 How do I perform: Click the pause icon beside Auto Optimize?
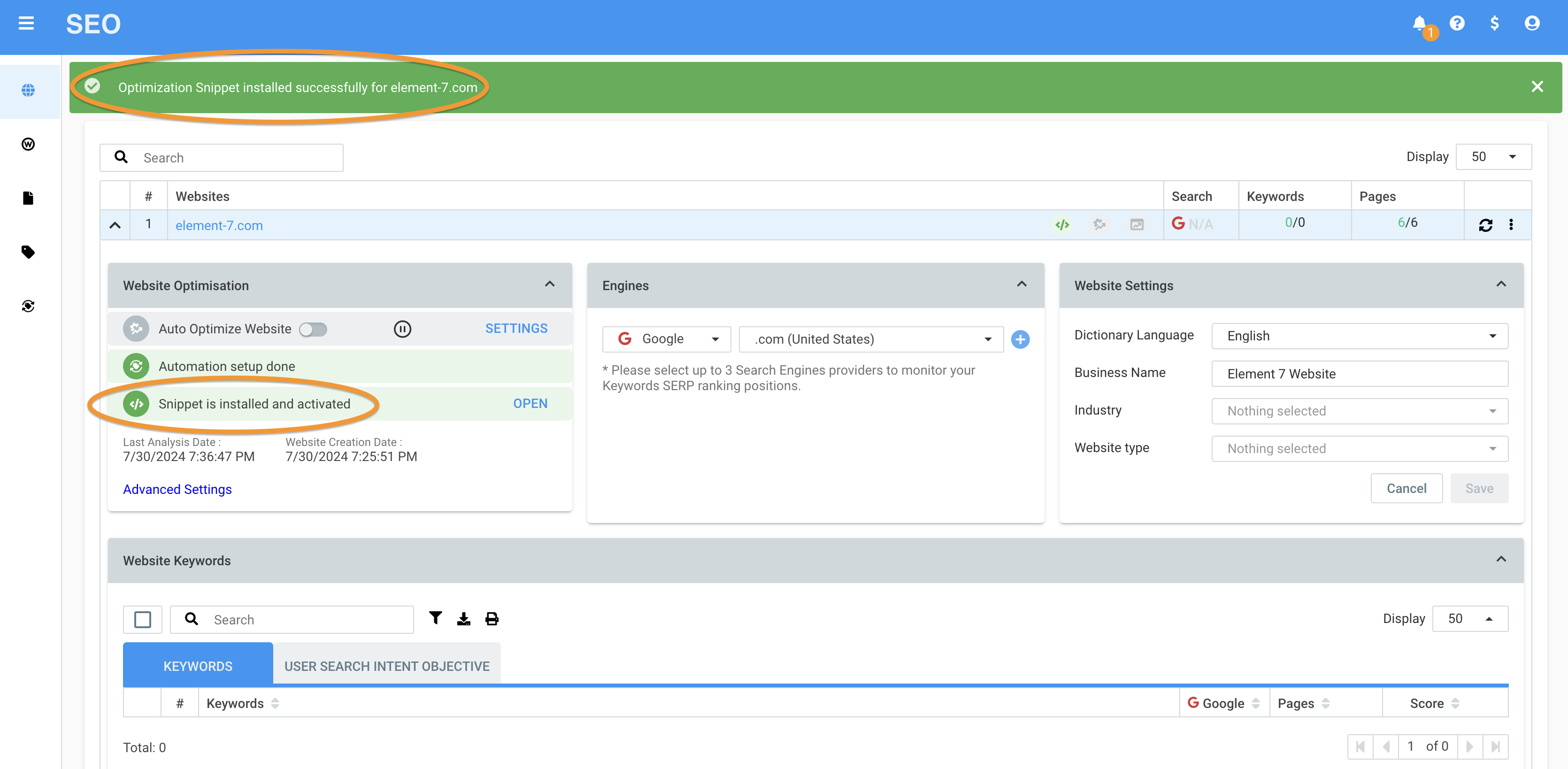pyautogui.click(x=402, y=329)
